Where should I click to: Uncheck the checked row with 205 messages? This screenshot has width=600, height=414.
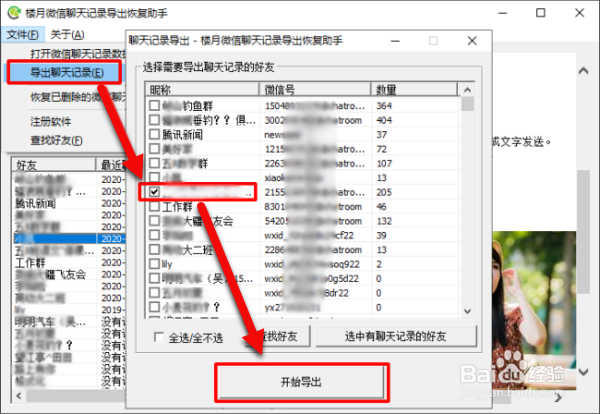coord(154,192)
